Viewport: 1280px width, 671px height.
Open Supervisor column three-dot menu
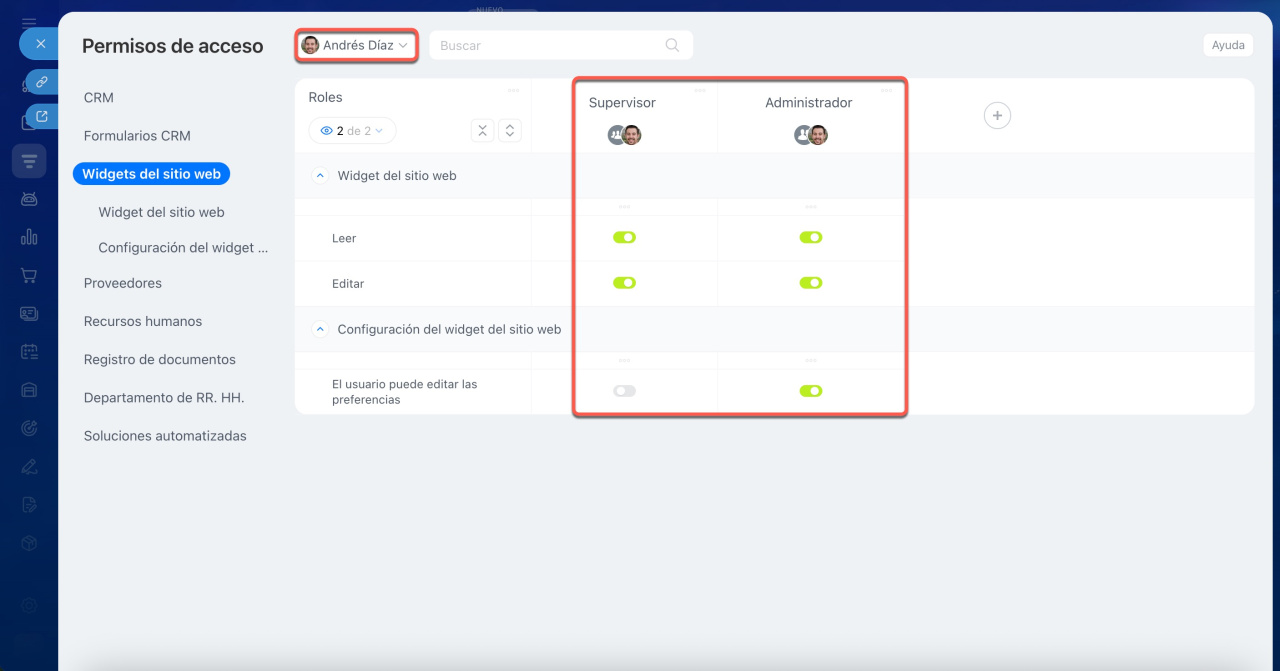coord(700,91)
